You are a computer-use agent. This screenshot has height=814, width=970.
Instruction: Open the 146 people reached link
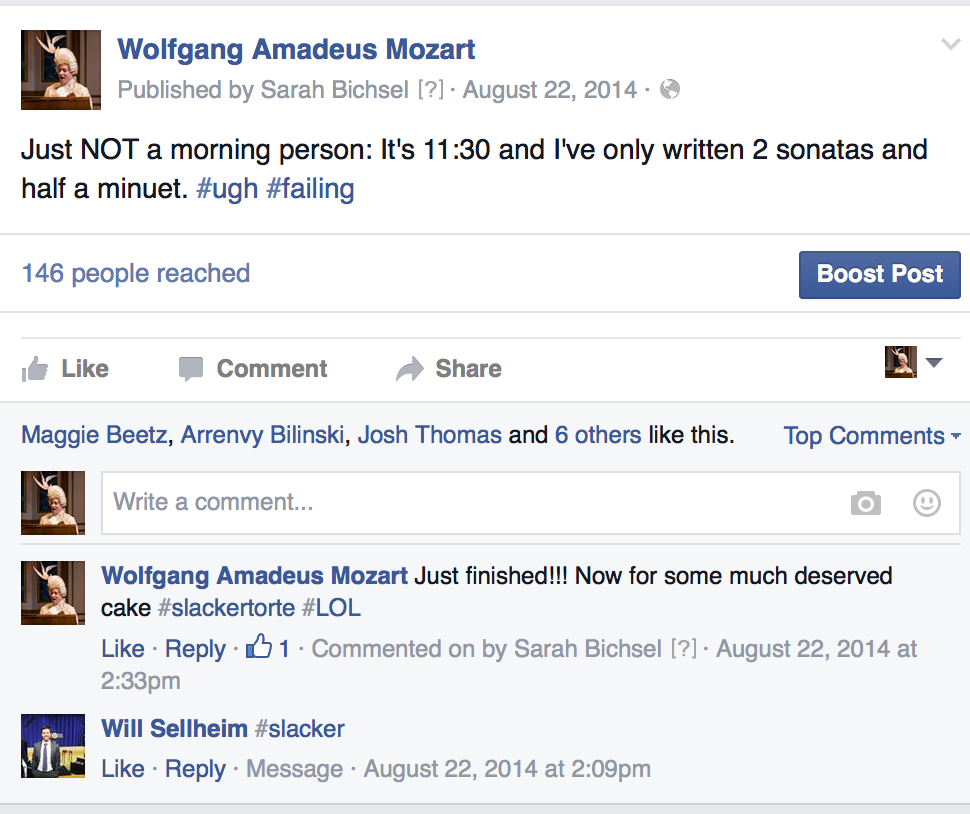click(136, 273)
